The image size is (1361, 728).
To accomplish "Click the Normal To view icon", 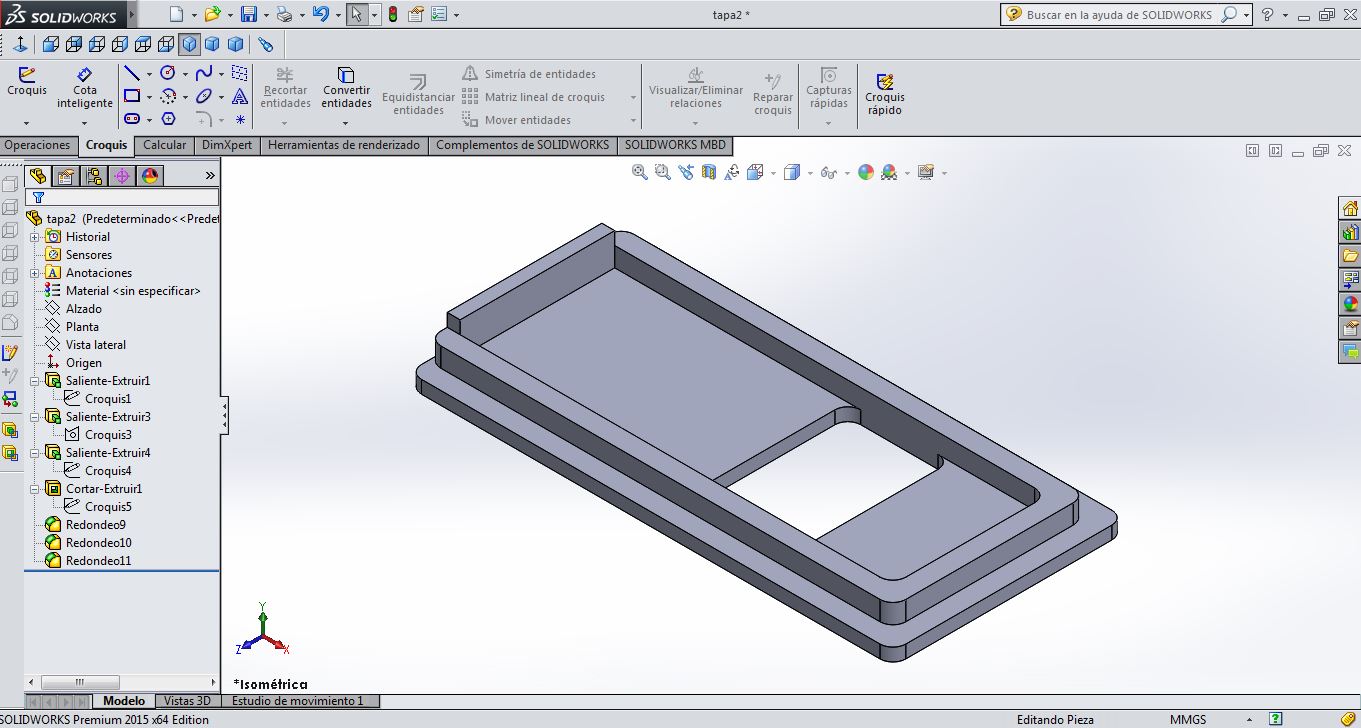I will coord(19,44).
